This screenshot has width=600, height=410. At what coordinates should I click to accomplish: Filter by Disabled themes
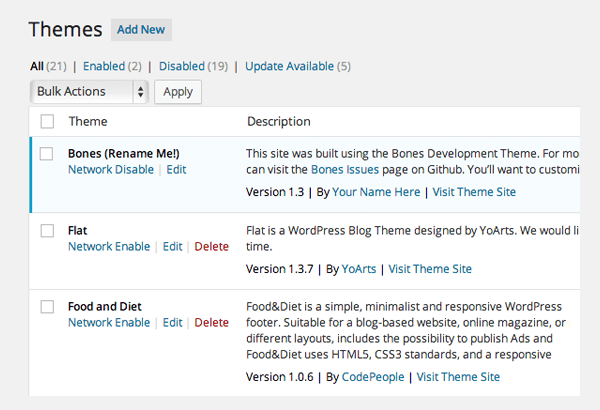(182, 66)
